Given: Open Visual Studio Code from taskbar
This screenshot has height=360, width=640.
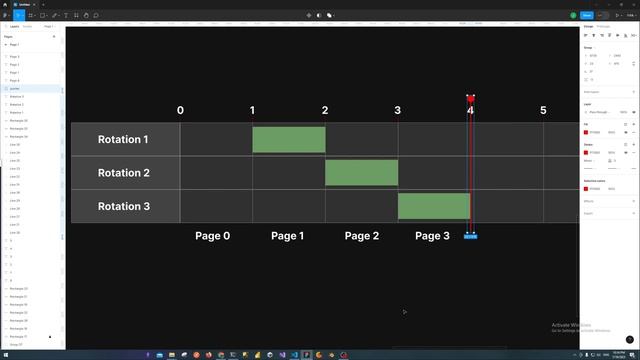Looking at the screenshot, I should point(294,355).
